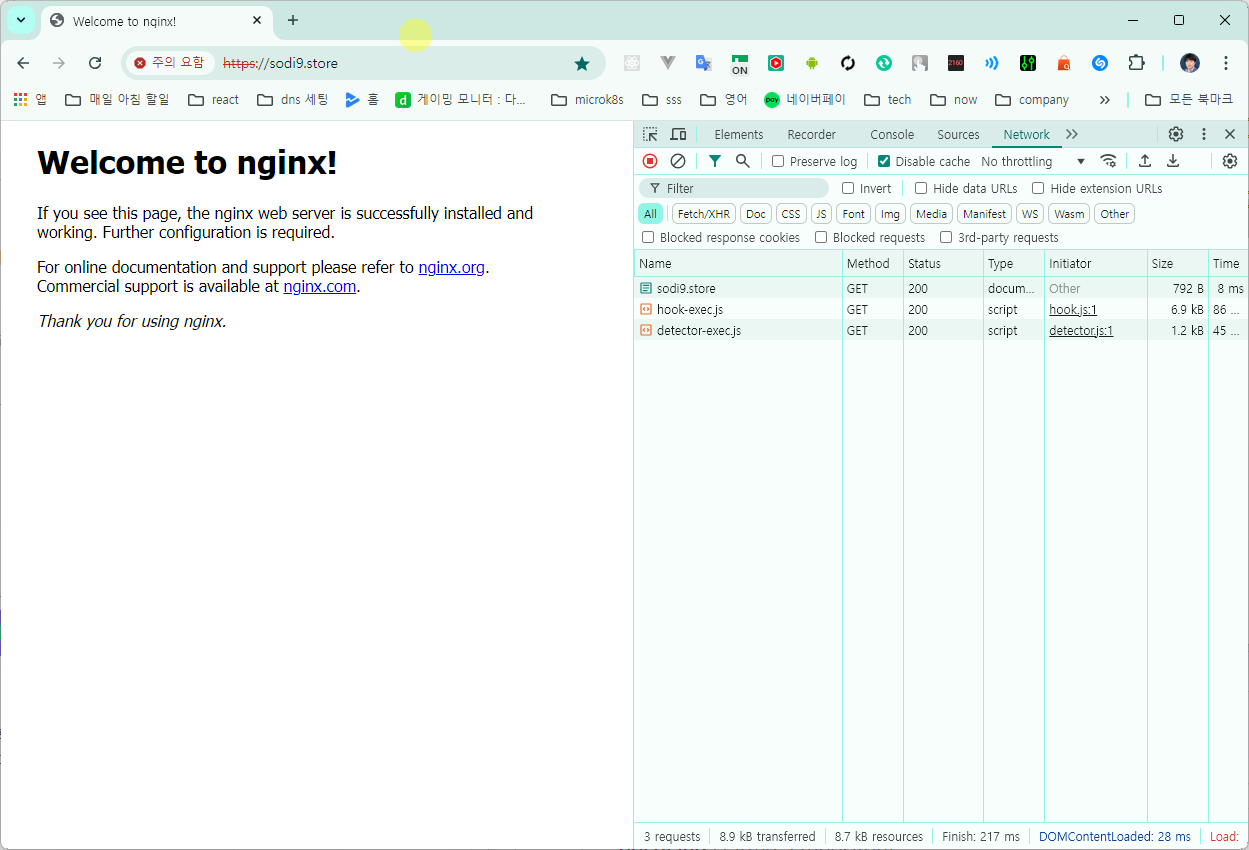The height and width of the screenshot is (850, 1249).
Task: Open the No throttling dropdown
Action: coord(1033,161)
